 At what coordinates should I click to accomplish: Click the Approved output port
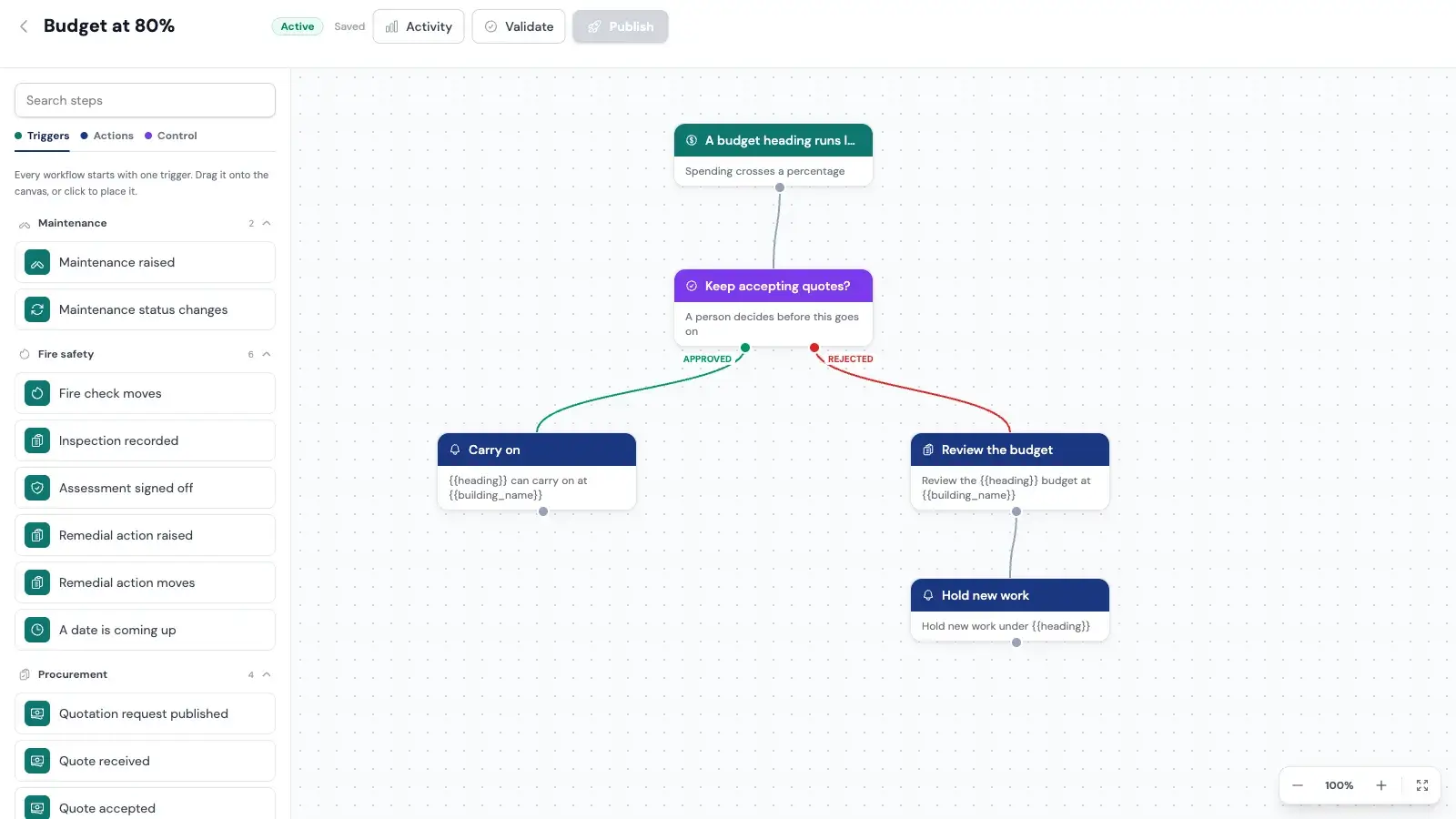click(x=745, y=348)
